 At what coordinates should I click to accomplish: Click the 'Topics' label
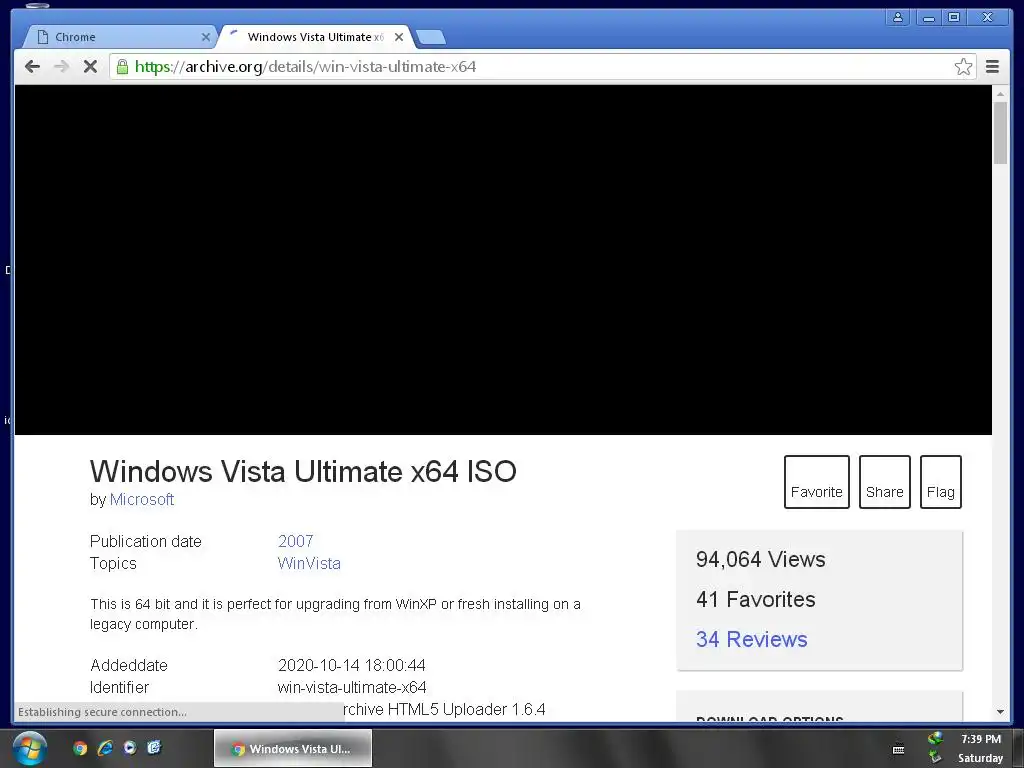click(x=113, y=564)
